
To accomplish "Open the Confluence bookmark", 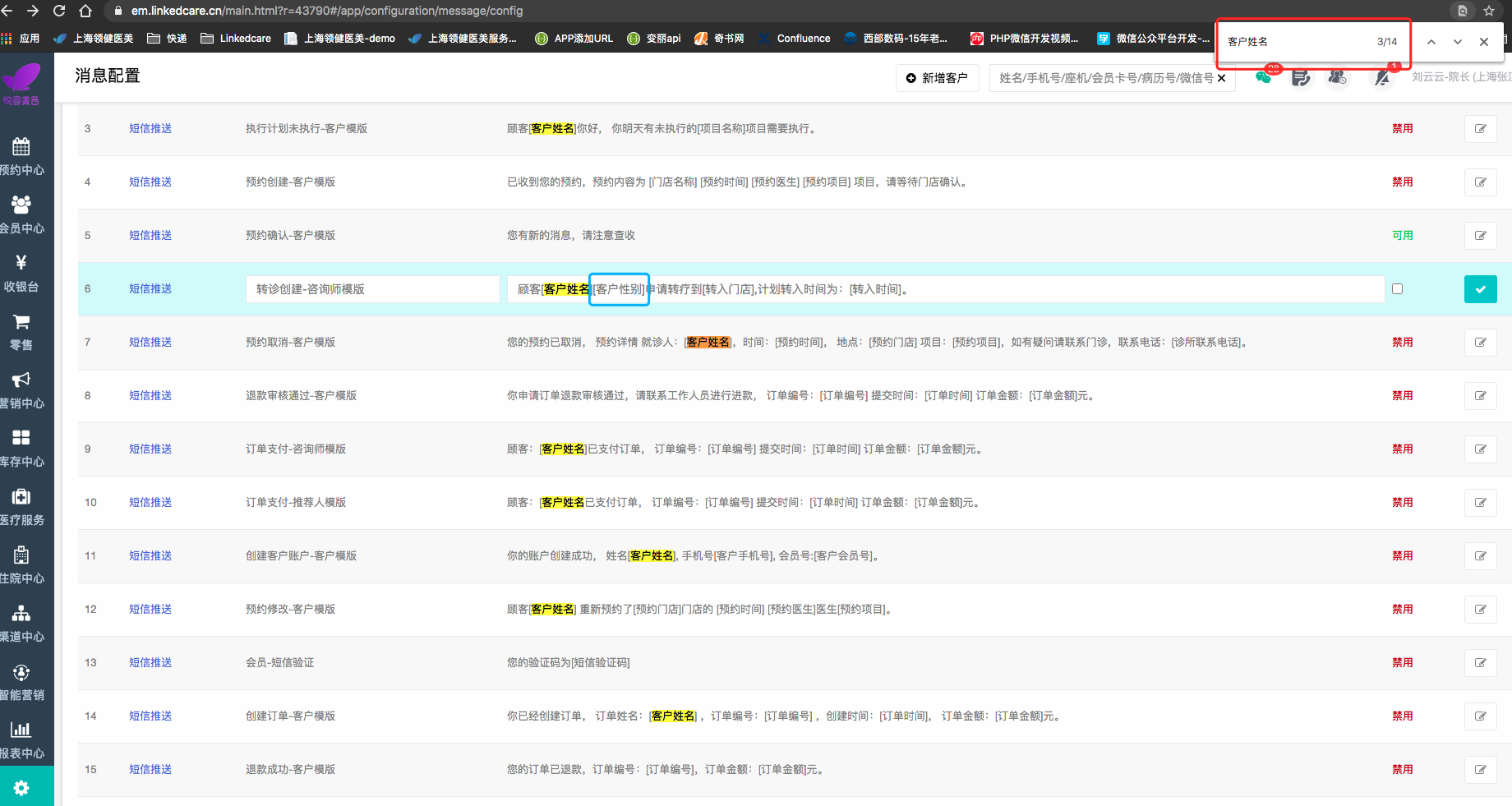I will [794, 39].
